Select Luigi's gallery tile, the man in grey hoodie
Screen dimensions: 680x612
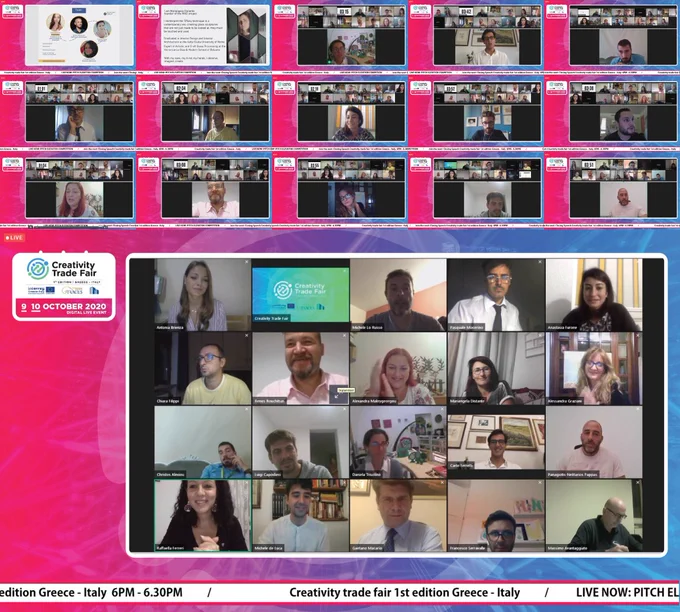(301, 442)
